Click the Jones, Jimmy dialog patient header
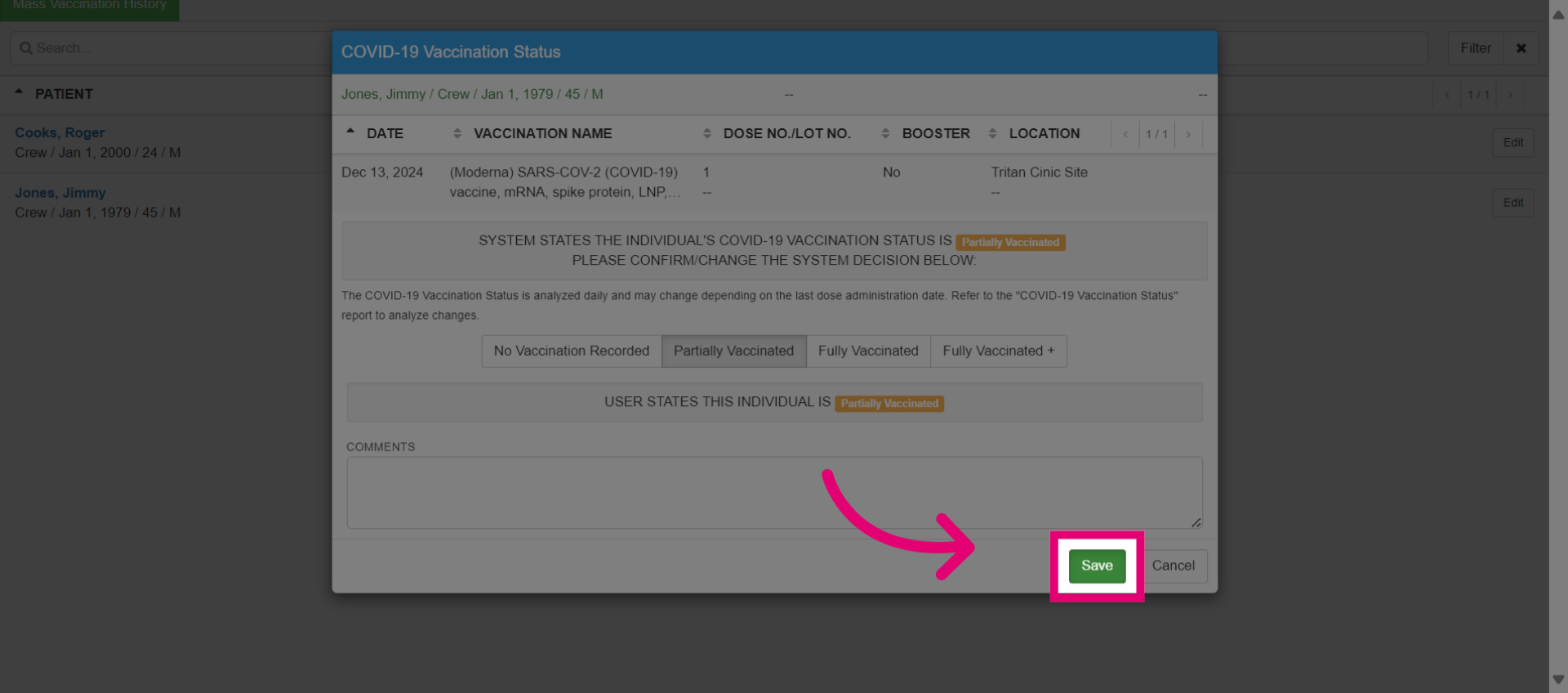This screenshot has width=1568, height=693. 472,94
